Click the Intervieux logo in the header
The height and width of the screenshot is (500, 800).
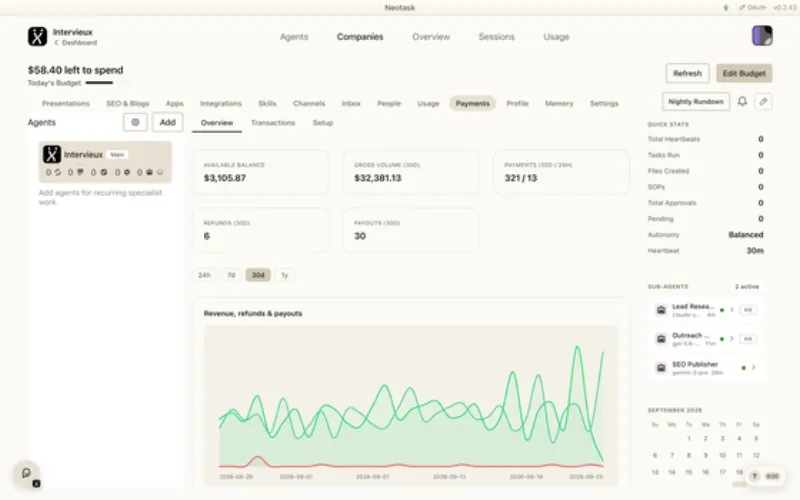[37, 37]
